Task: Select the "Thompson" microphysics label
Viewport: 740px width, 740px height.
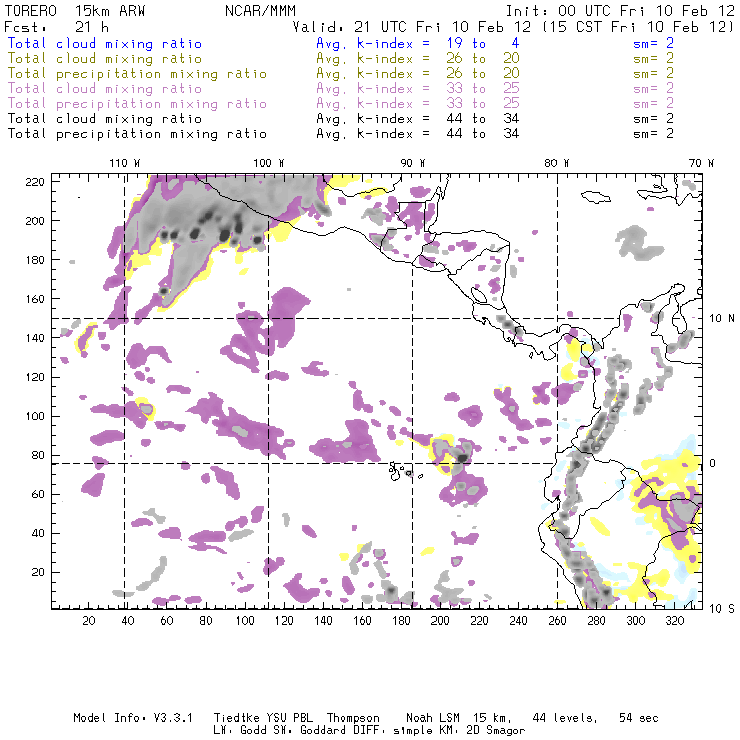Action: [353, 718]
